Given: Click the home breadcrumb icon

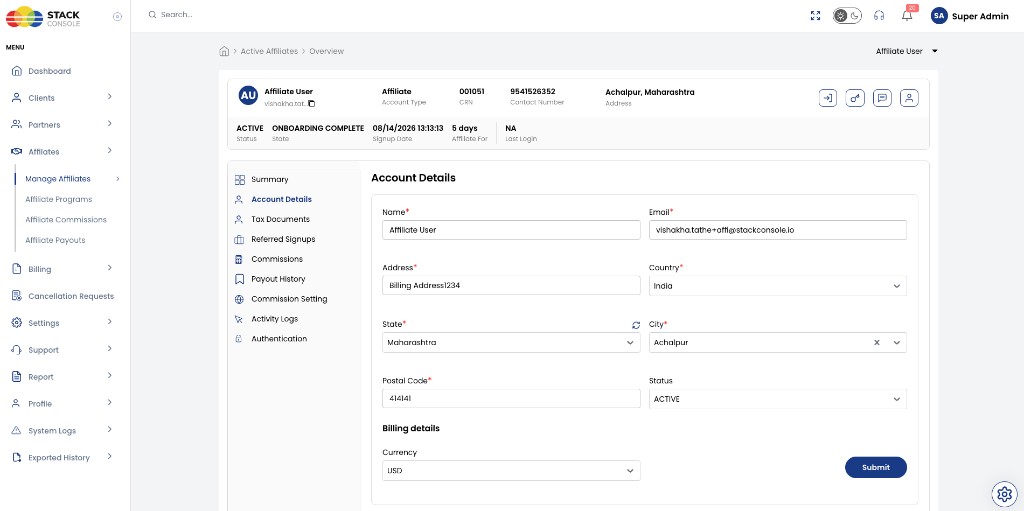Looking at the screenshot, I should pyautogui.click(x=224, y=51).
